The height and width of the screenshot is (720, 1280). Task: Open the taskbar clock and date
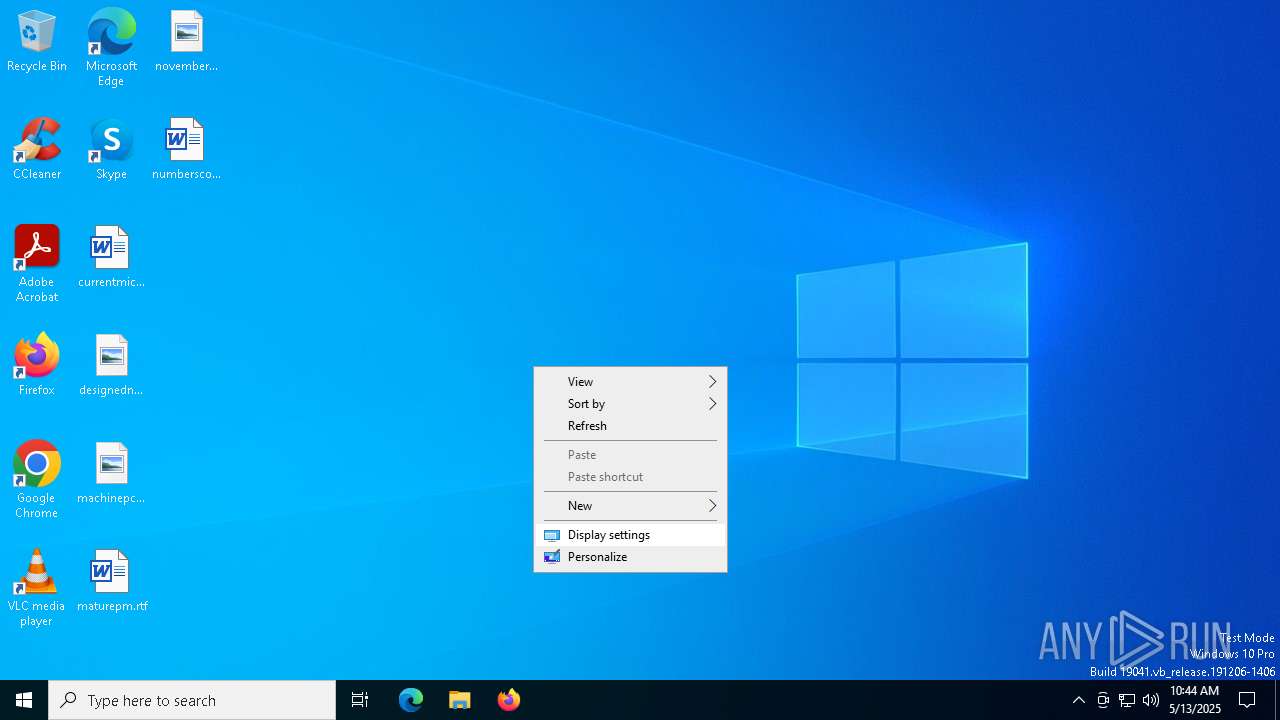1195,700
